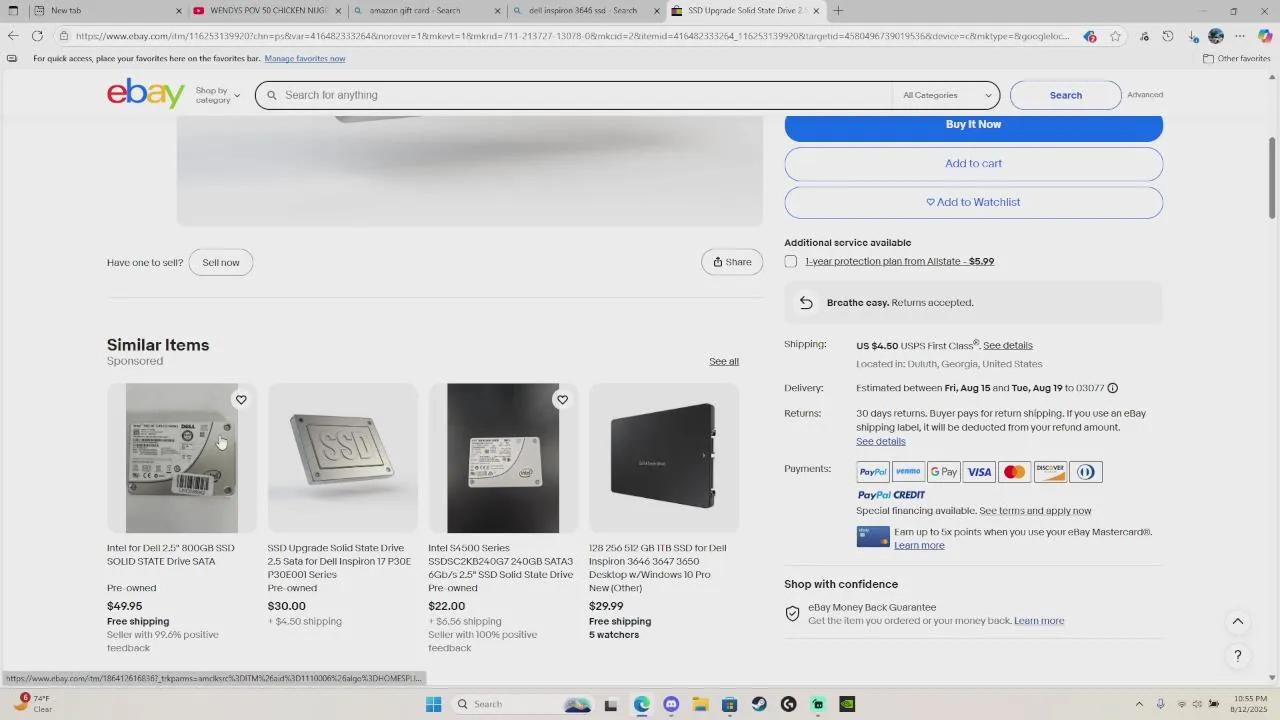Open the browser profile avatar

pyautogui.click(x=1216, y=36)
